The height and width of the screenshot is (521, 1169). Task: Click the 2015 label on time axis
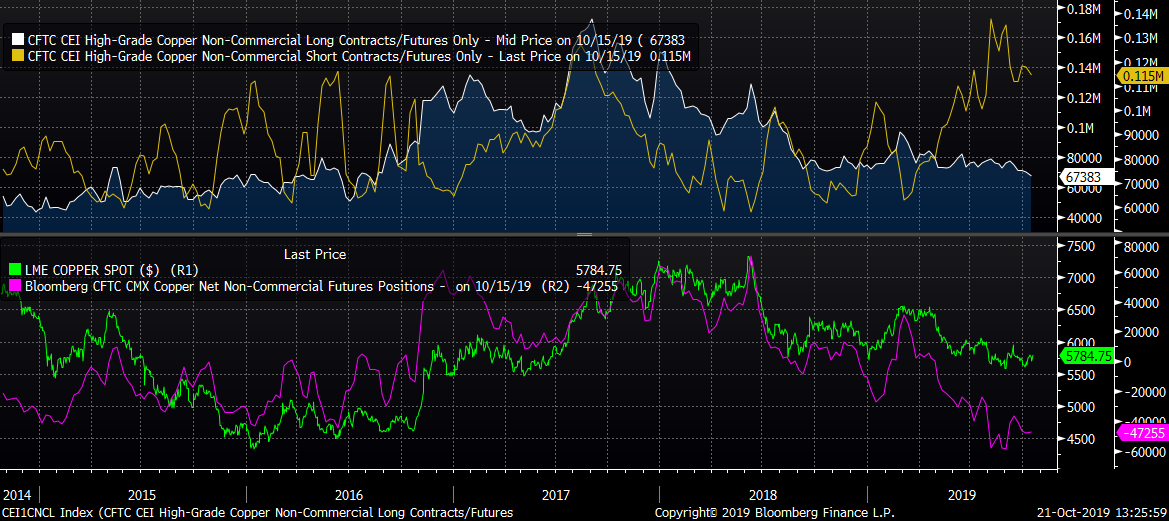point(142,494)
